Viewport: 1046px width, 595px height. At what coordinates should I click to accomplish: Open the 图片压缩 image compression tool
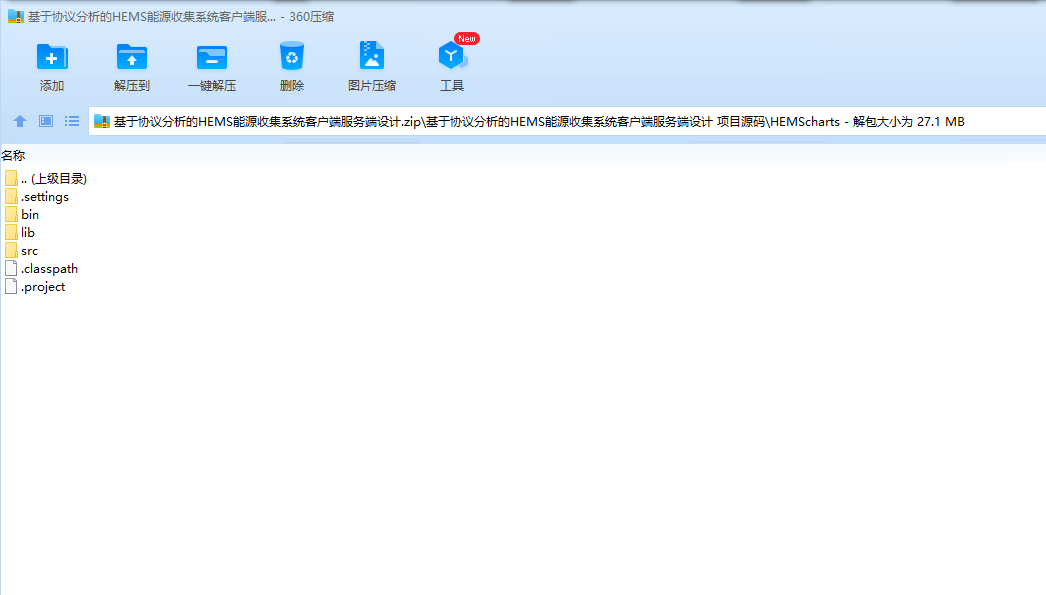372,55
